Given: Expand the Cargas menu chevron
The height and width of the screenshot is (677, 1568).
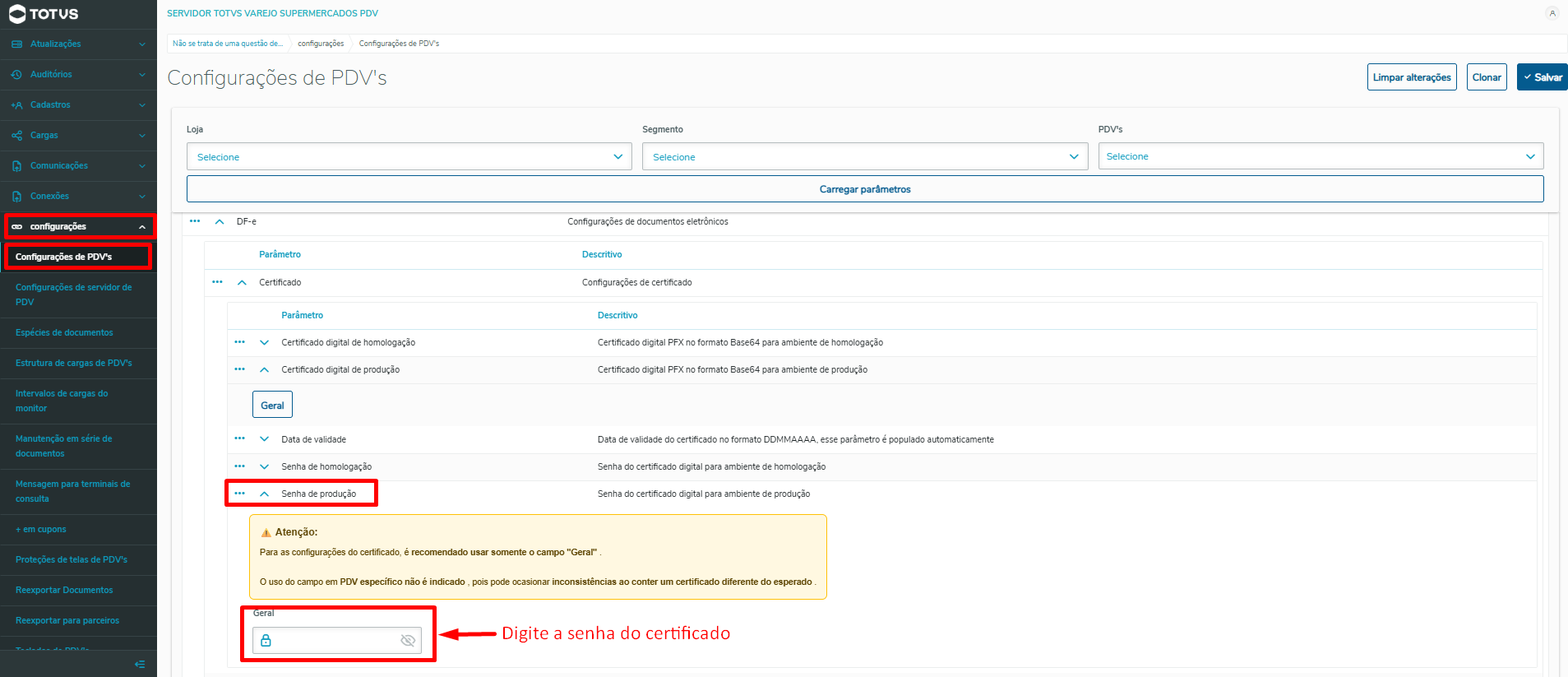Looking at the screenshot, I should click(x=142, y=136).
